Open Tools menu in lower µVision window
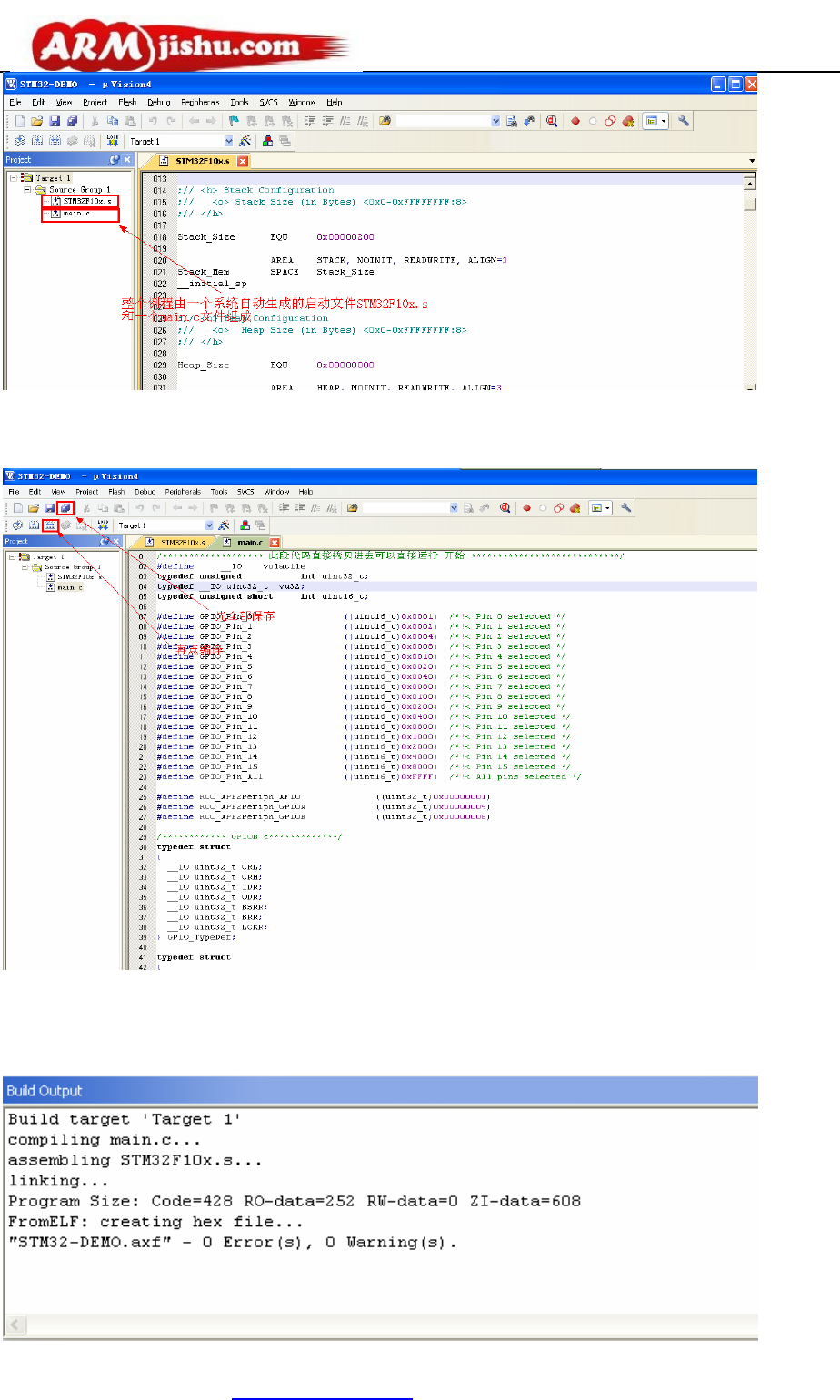Screen dimensions: 840x1400 (x=219, y=492)
